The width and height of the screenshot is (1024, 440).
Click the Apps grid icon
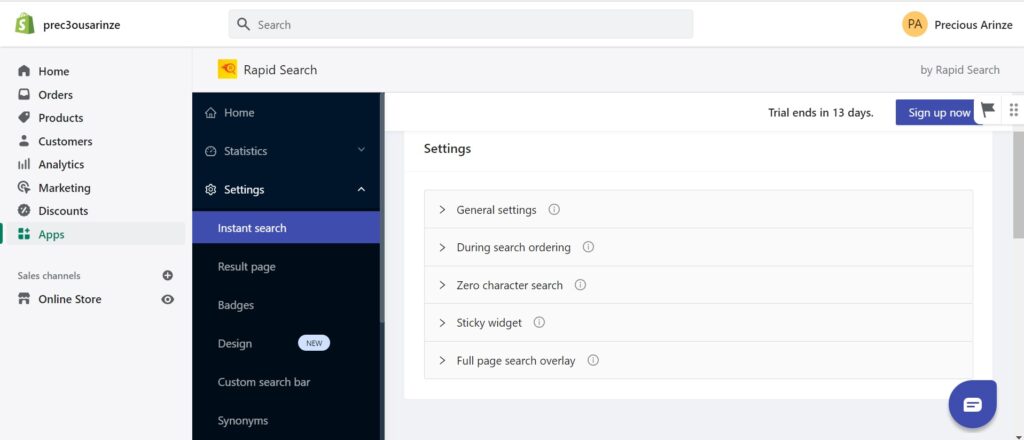pos(24,234)
